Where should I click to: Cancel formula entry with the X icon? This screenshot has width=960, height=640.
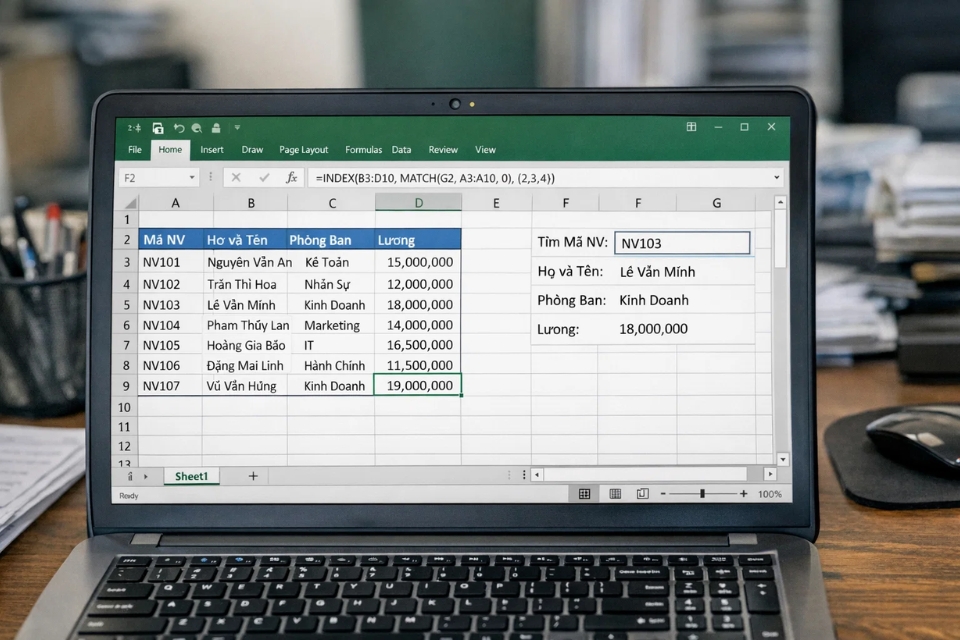pyautogui.click(x=236, y=177)
